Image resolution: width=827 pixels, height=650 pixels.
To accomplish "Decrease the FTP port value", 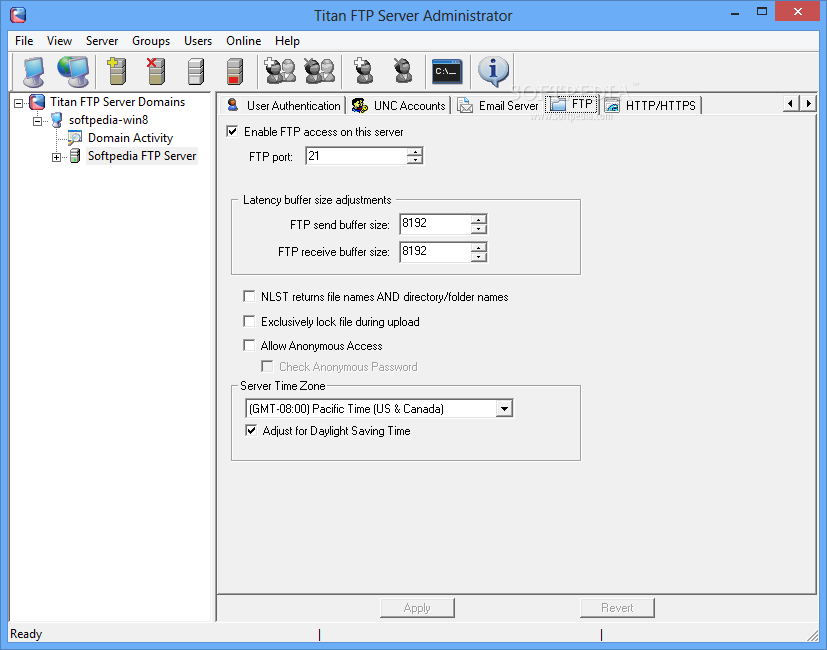I will click(416, 160).
